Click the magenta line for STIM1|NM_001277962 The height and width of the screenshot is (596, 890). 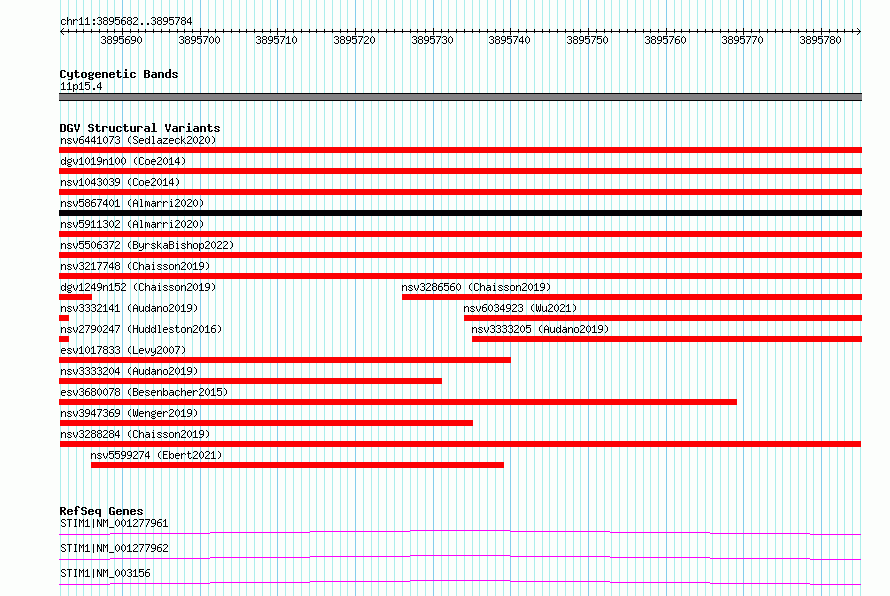coord(460,557)
